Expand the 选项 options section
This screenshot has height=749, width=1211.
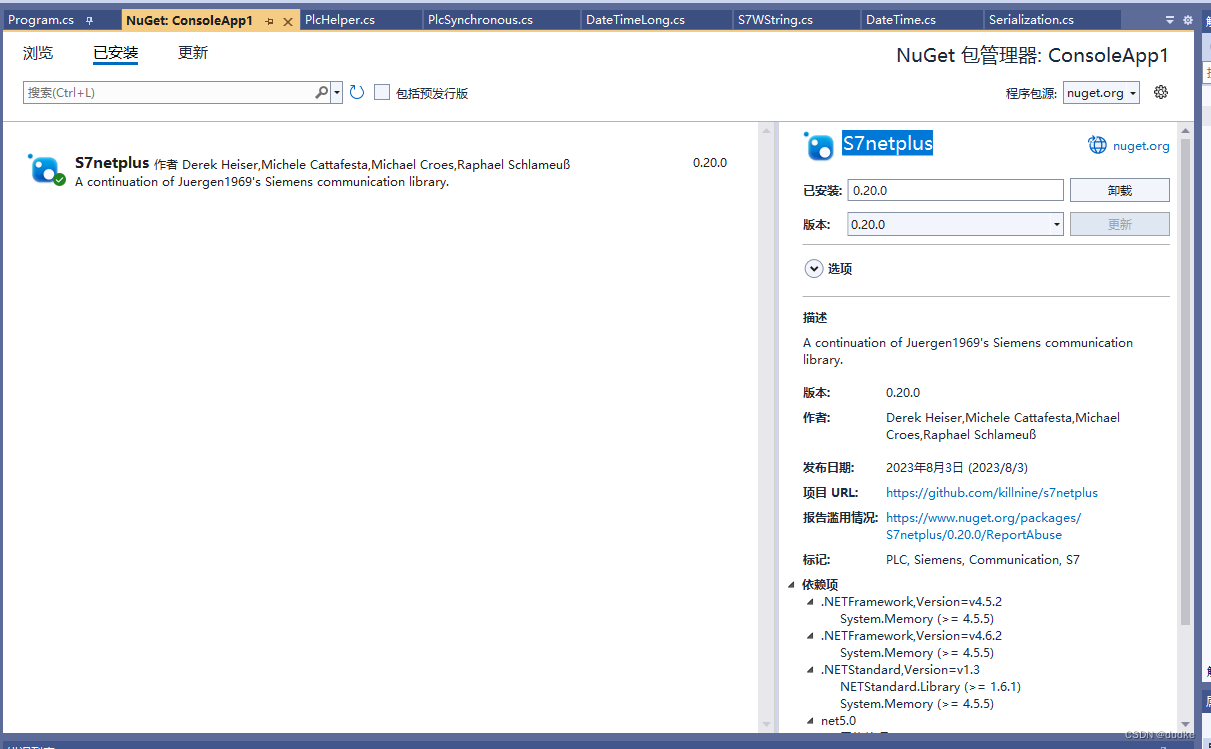[812, 268]
